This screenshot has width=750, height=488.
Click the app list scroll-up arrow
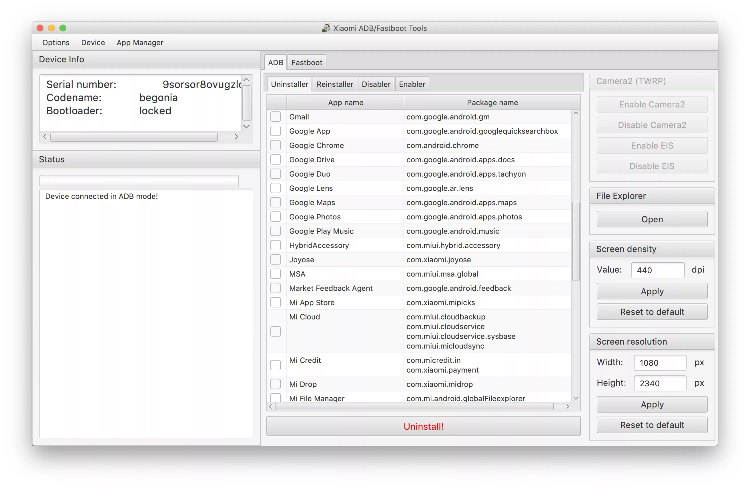click(x=576, y=113)
